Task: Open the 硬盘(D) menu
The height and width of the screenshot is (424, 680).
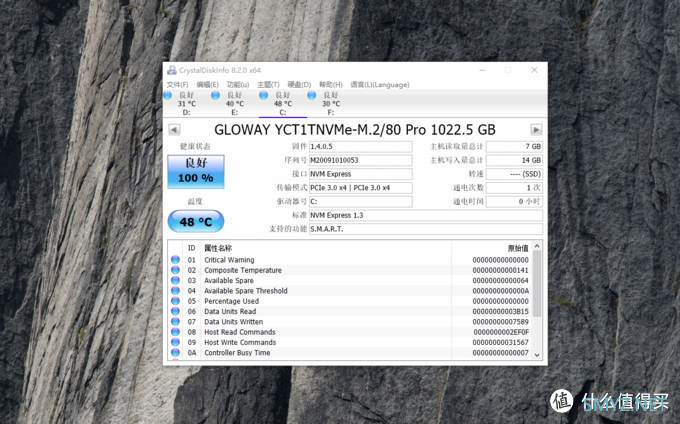Action: point(299,85)
